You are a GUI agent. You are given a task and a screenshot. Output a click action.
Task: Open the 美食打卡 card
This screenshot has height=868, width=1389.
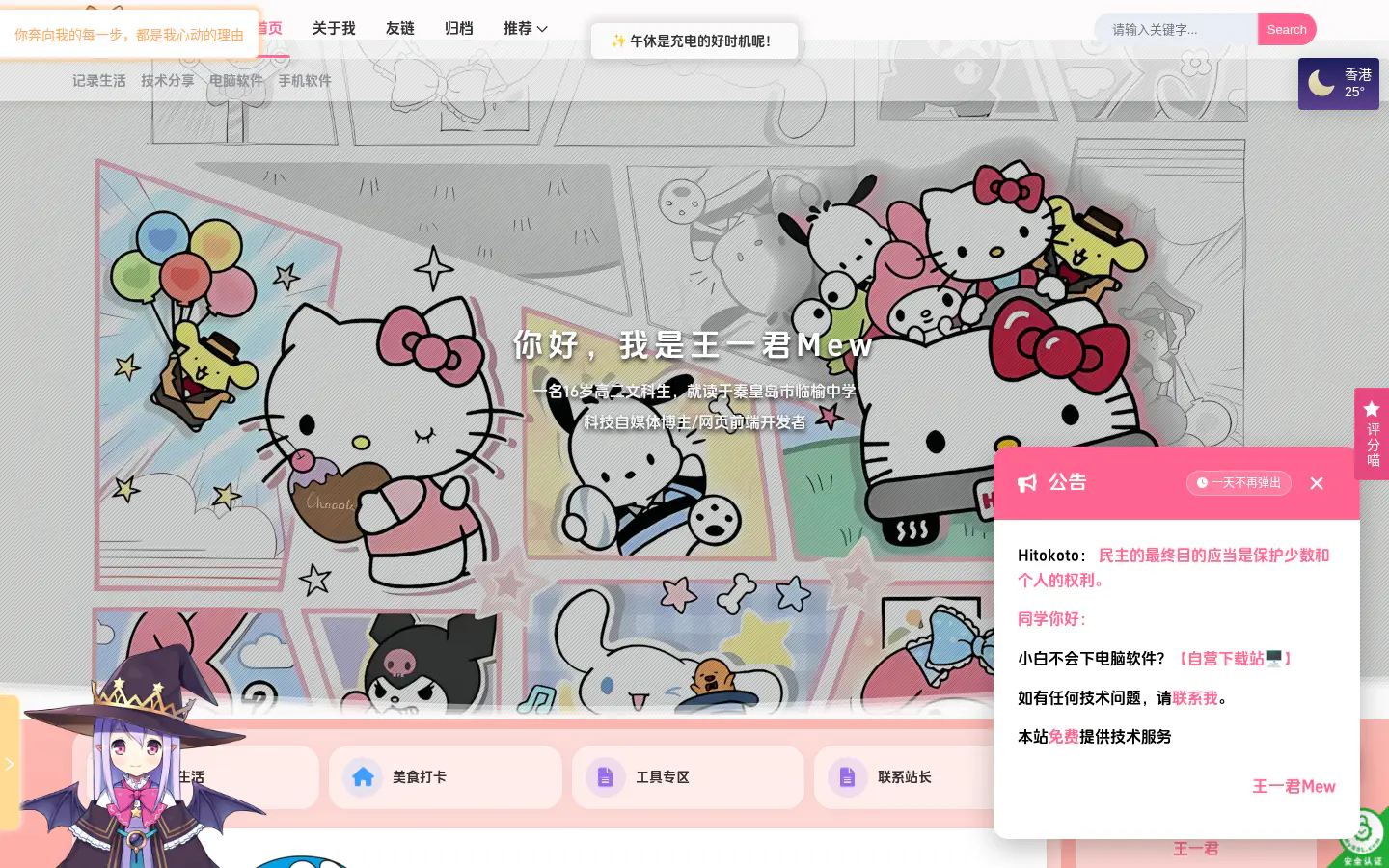(446, 777)
